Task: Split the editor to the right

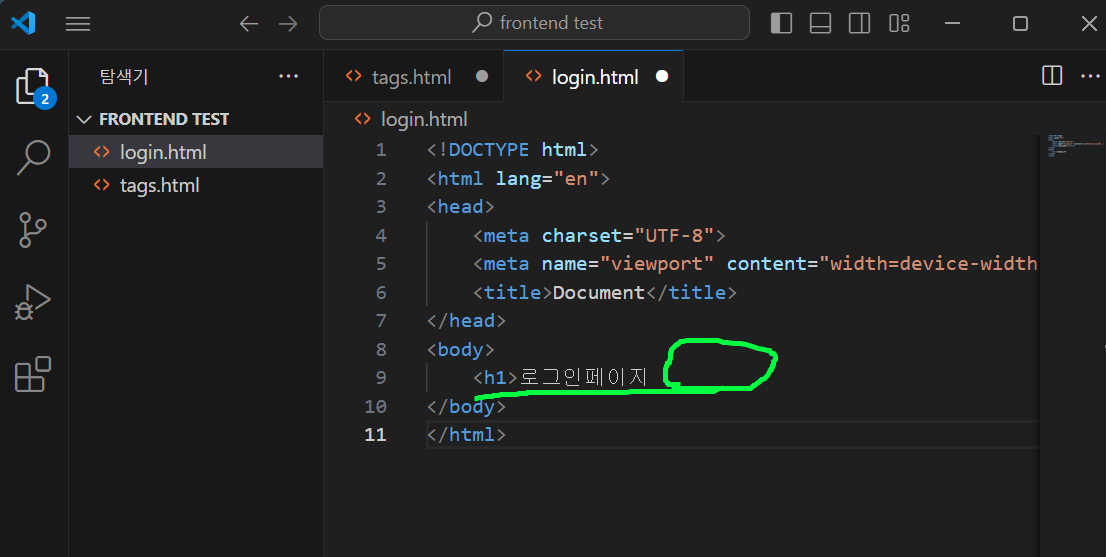Action: [x=1052, y=75]
